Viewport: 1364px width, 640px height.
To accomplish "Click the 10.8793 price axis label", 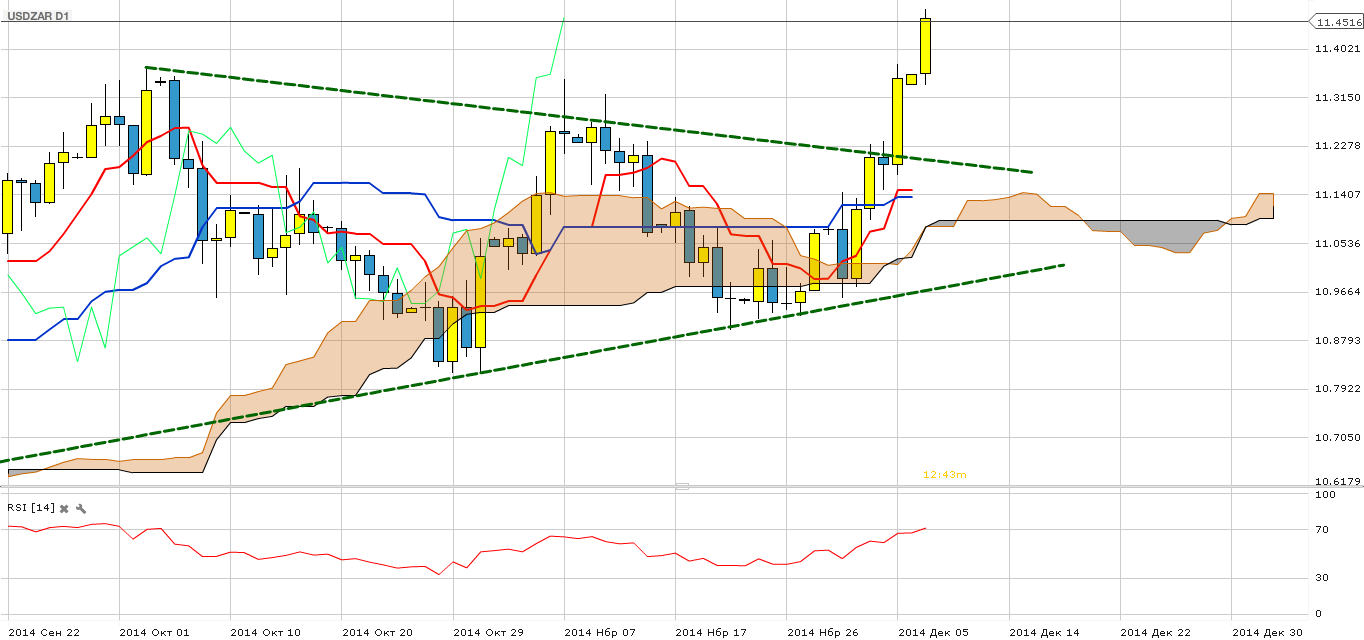I will (1338, 340).
